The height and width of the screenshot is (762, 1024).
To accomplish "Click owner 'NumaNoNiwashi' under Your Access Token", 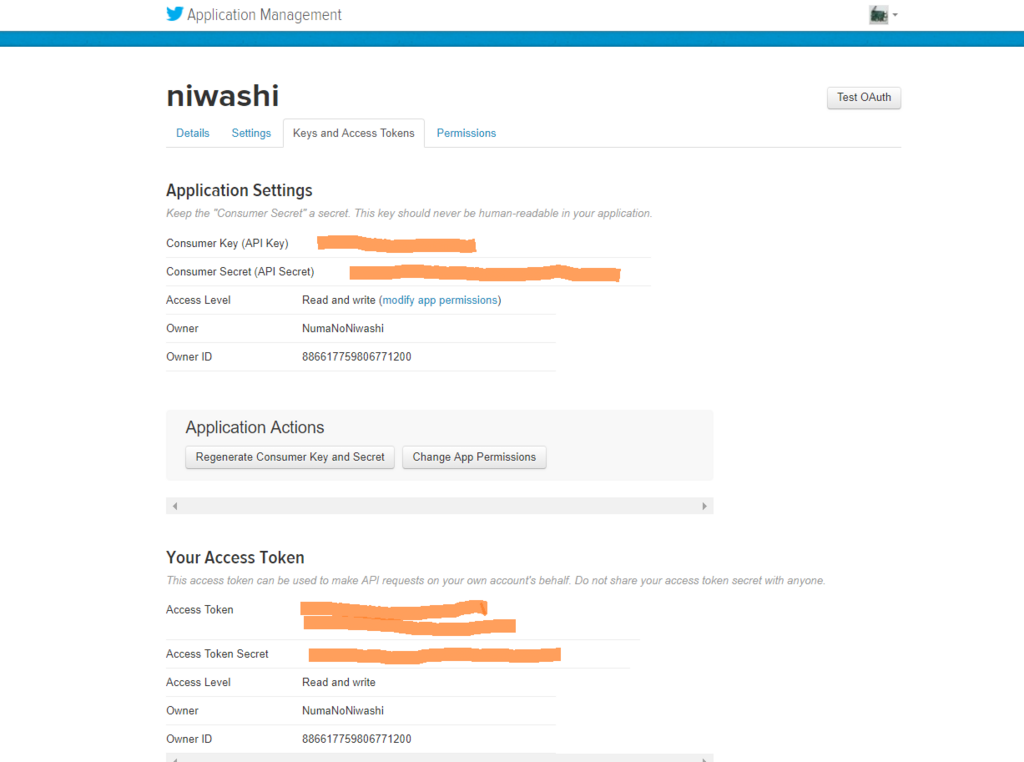I will coord(343,710).
